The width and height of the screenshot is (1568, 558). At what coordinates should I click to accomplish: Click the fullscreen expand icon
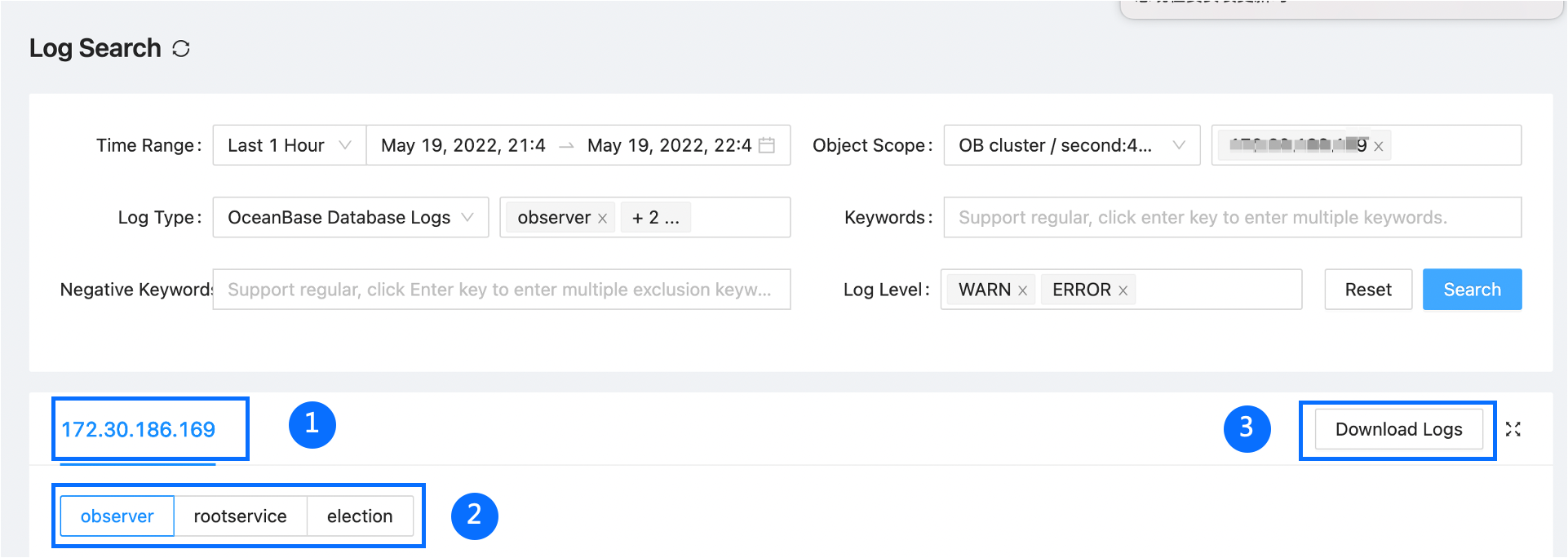click(1513, 429)
